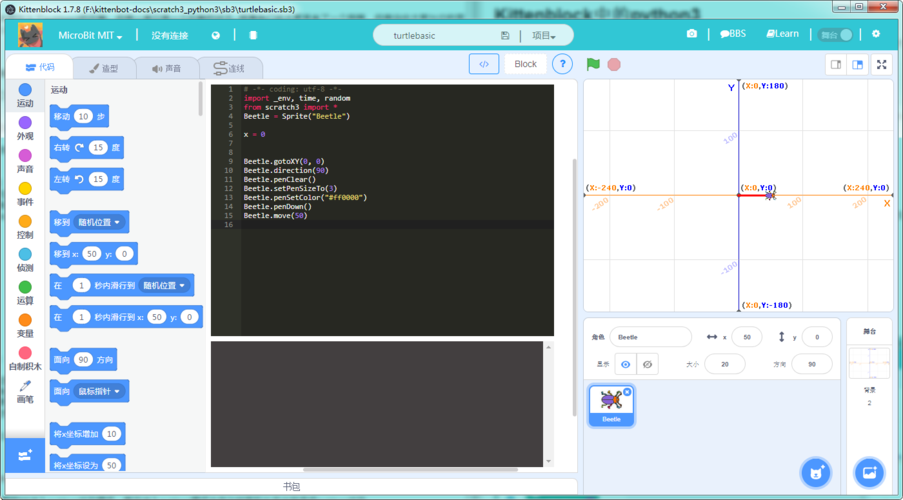Switch to the code view icon
This screenshot has width=903, height=500.
[484, 64]
